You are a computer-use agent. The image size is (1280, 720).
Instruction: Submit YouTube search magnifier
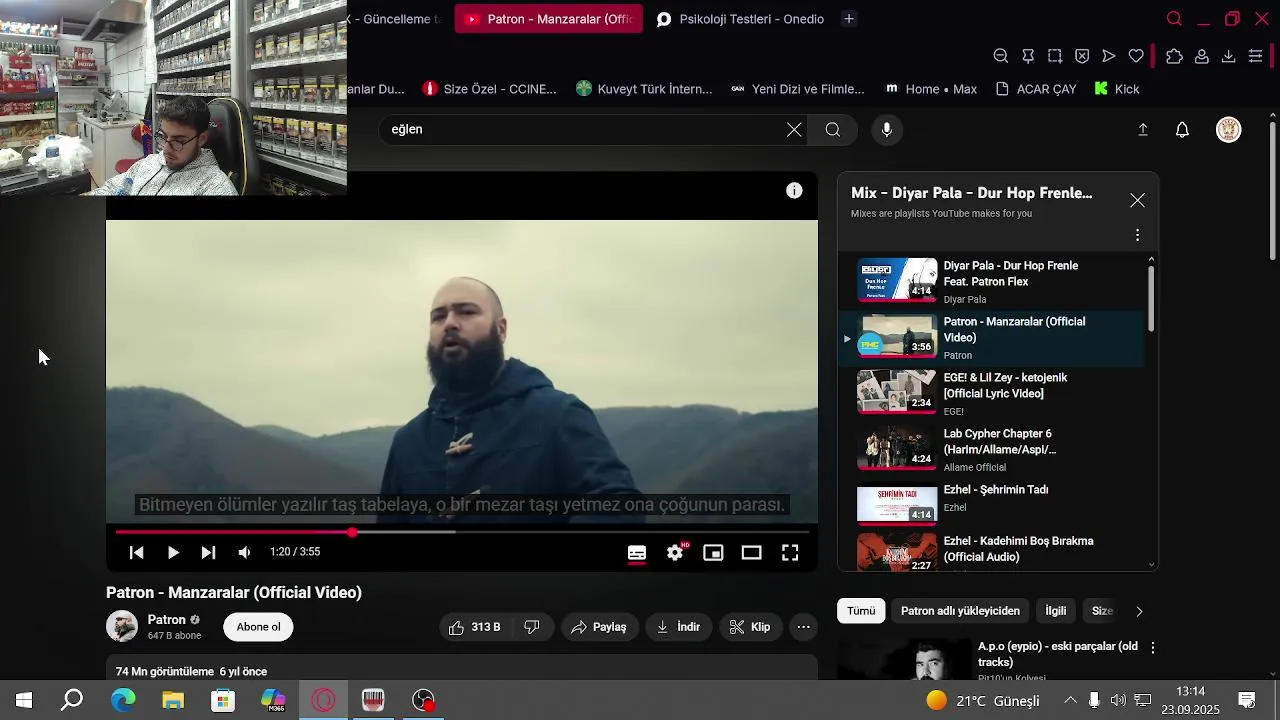833,129
